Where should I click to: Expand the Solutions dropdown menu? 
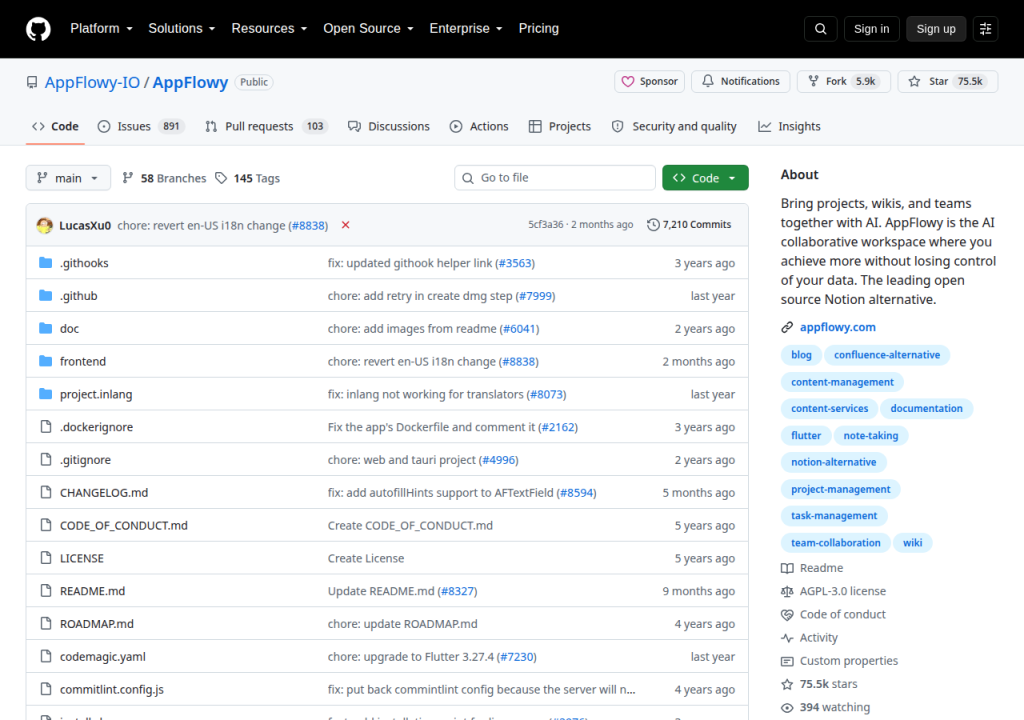182,29
